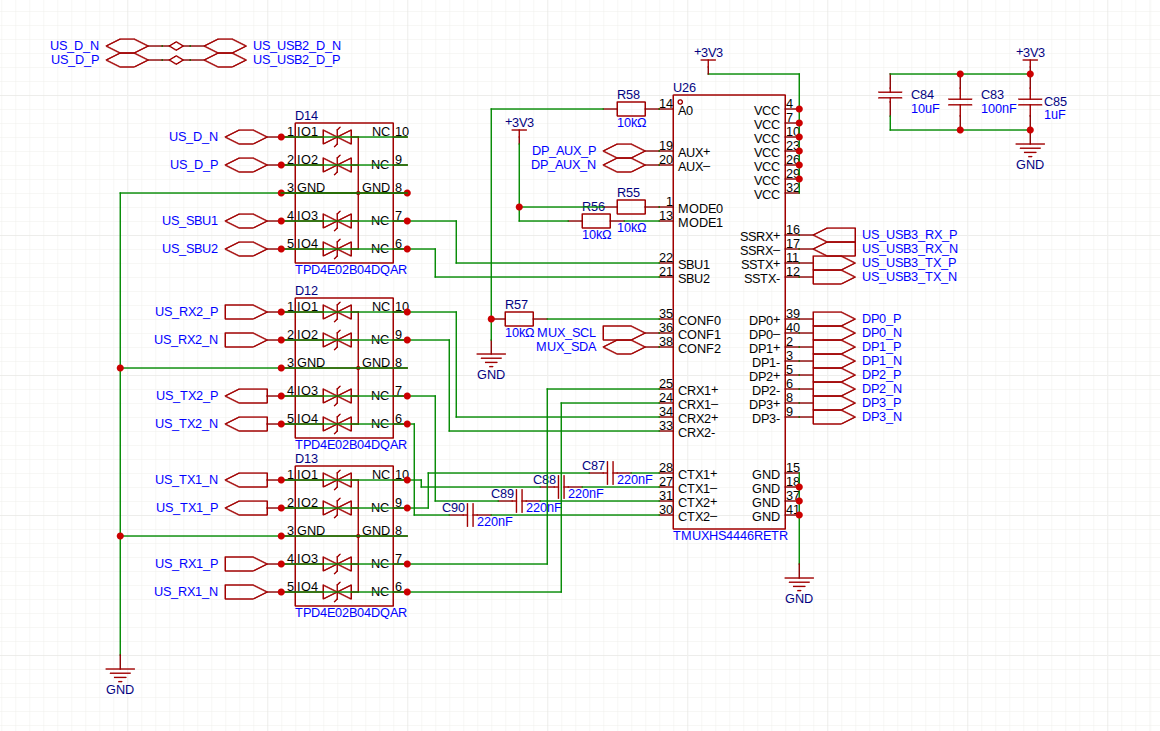Image resolution: width=1160 pixels, height=731 pixels.
Task: Click the GND symbol at bottom left
Action: (120, 673)
